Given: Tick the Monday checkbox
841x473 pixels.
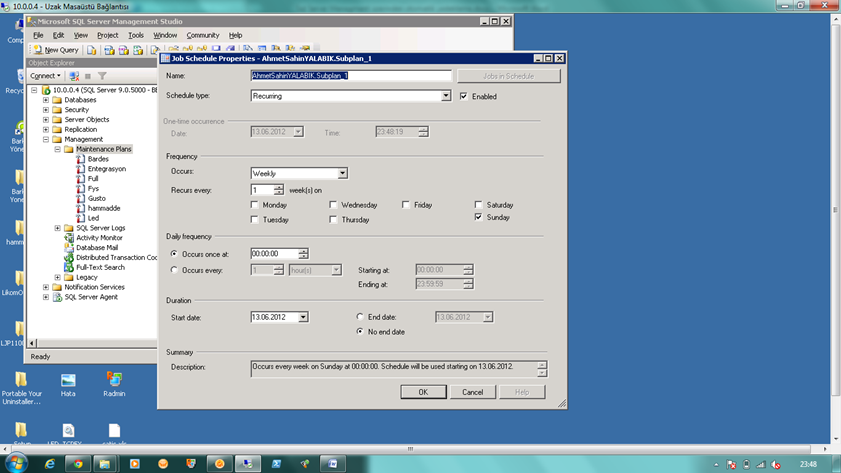Looking at the screenshot, I should click(256, 205).
